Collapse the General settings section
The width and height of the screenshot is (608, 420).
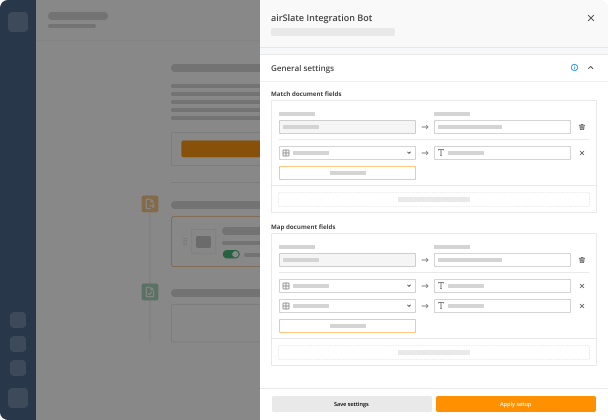click(x=591, y=68)
